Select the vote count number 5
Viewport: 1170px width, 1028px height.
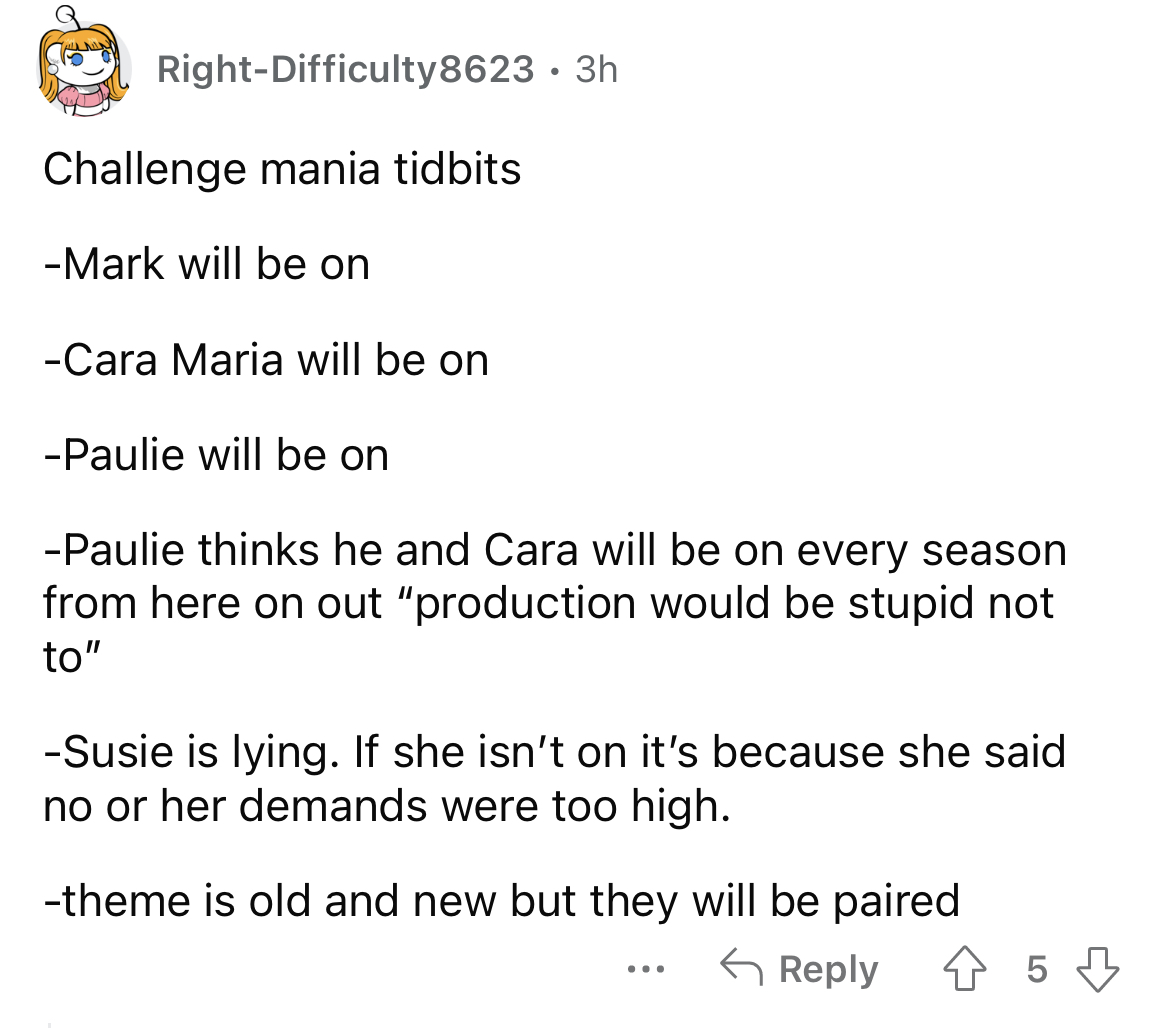(1036, 969)
